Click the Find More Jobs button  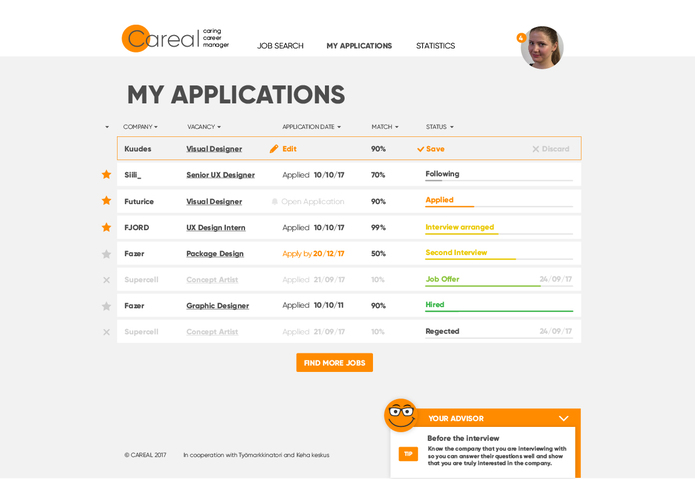coord(335,363)
